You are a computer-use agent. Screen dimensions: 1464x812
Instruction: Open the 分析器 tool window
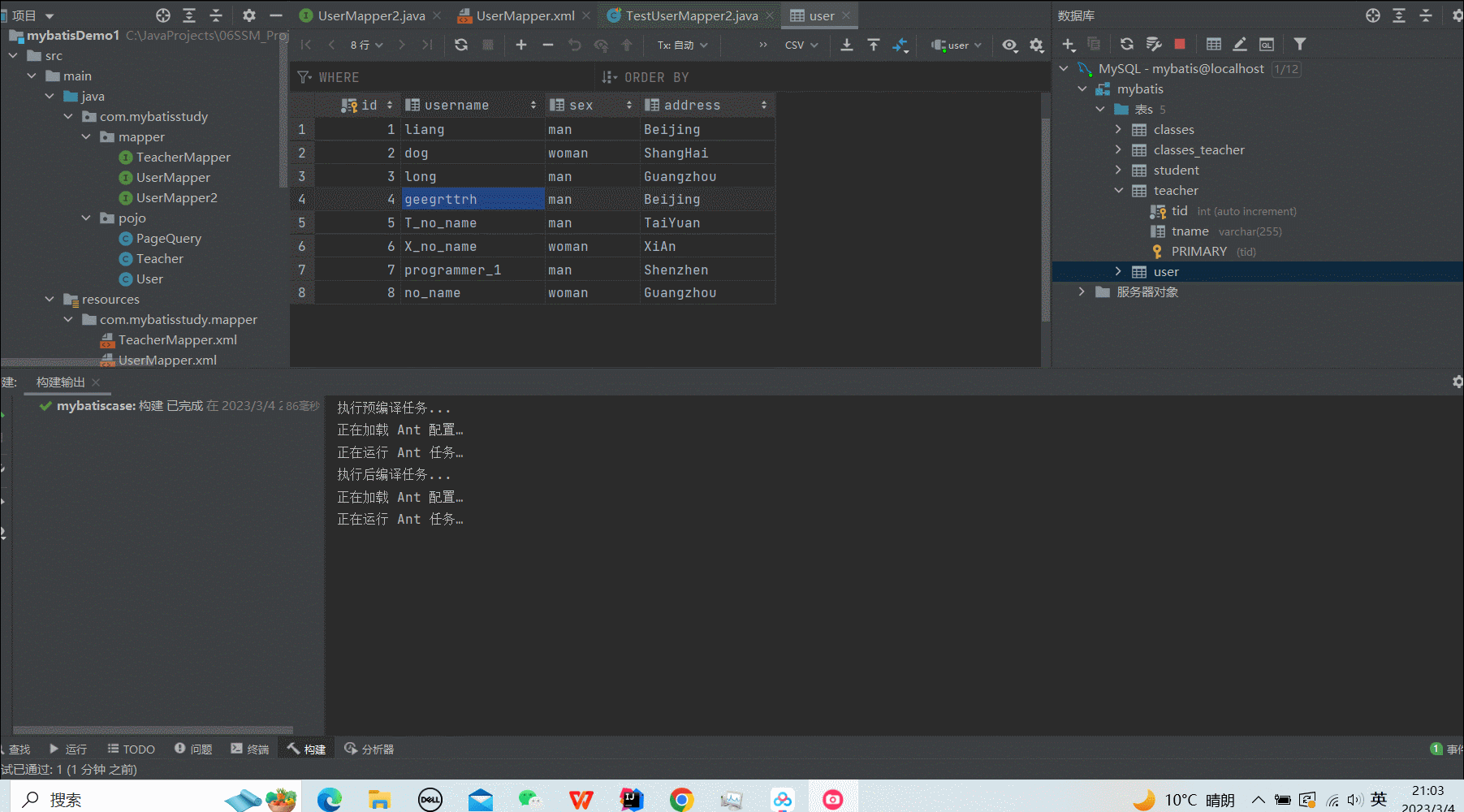point(369,749)
